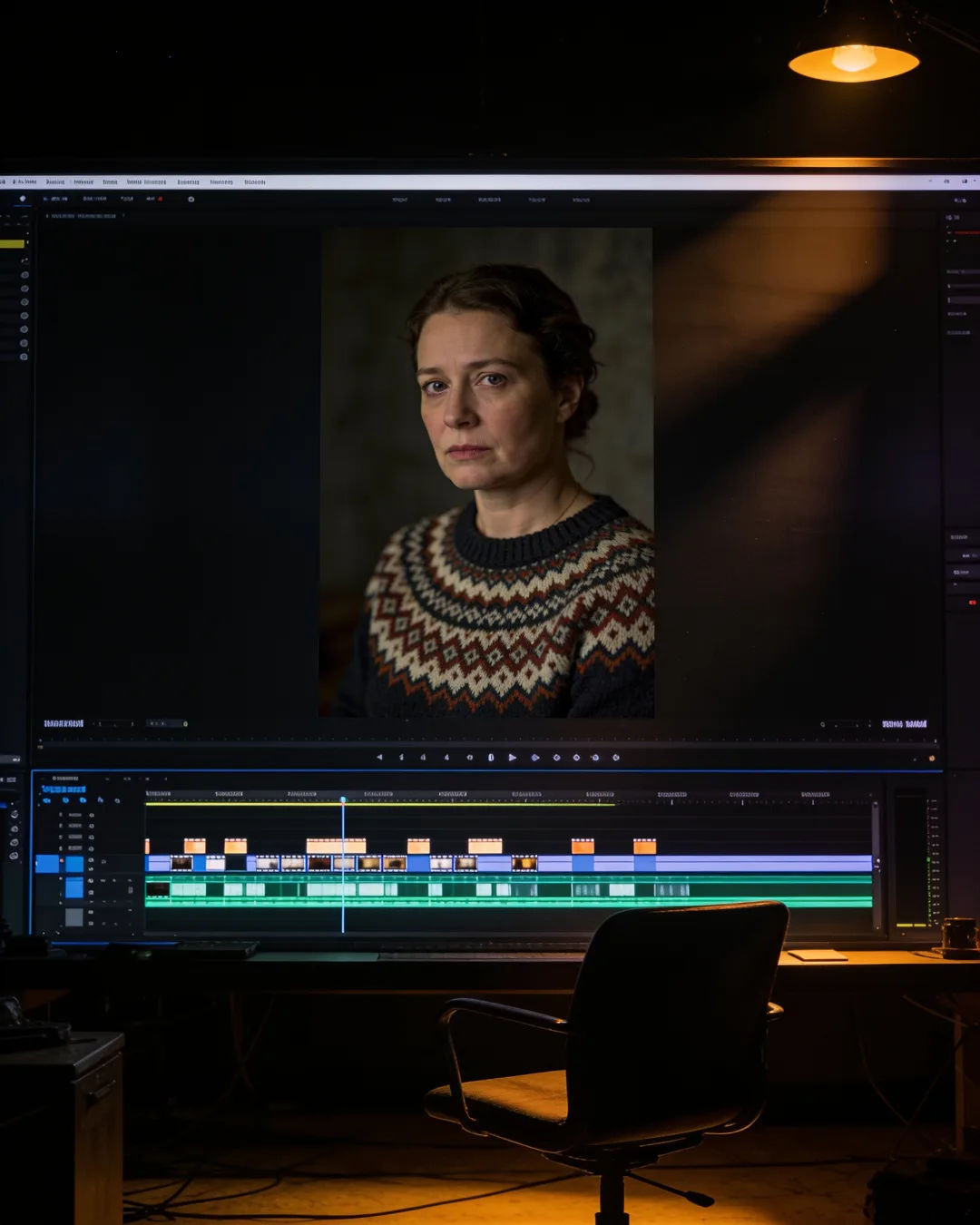Click the Play button under the preview monitor
This screenshot has width=980, height=1225.
(512, 757)
